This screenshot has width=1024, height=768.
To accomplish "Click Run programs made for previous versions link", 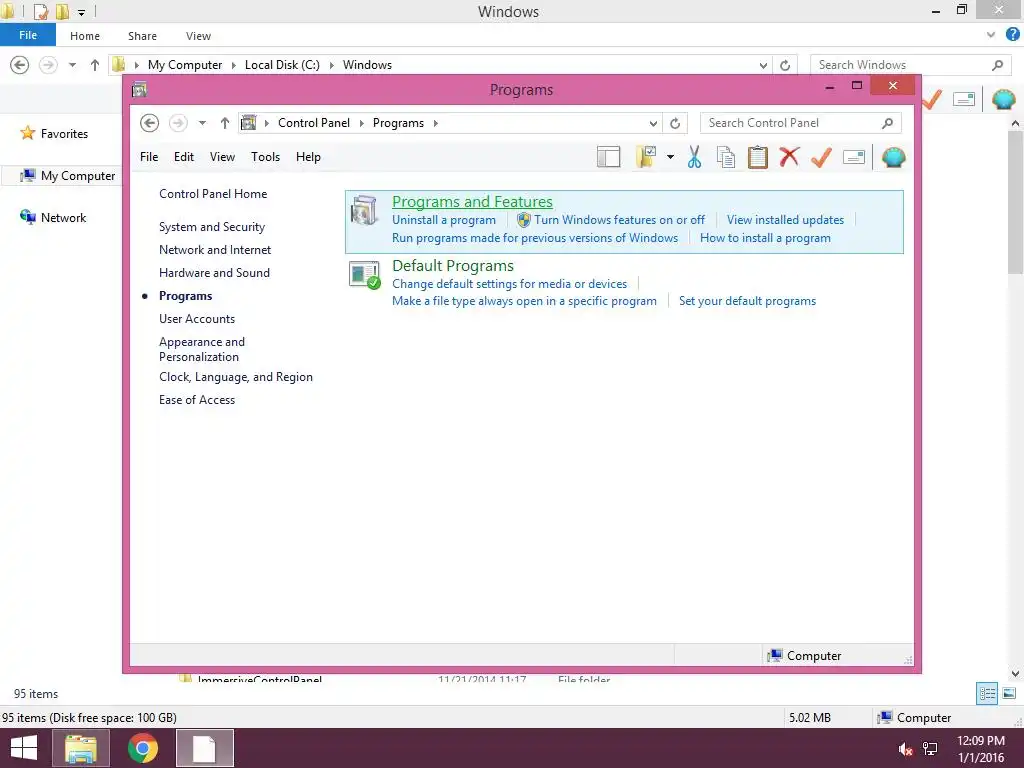I will pos(535,238).
